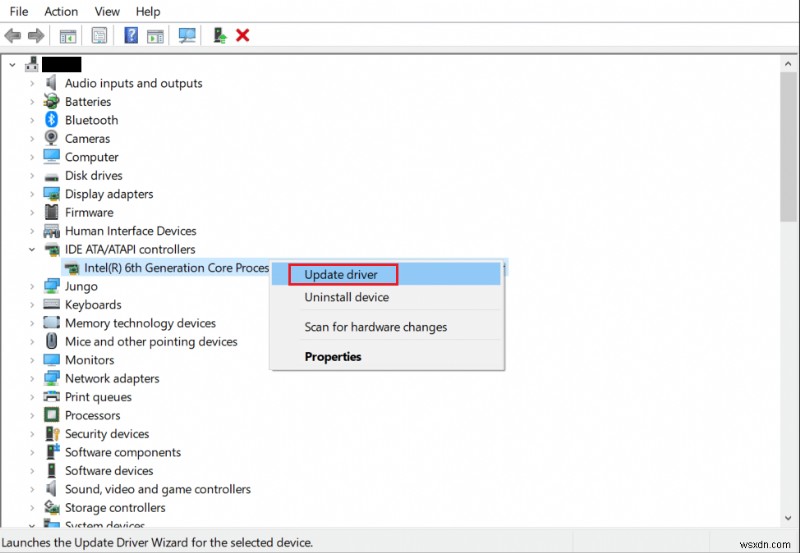Open the Action menu
This screenshot has width=800, height=553.
pyautogui.click(x=61, y=11)
